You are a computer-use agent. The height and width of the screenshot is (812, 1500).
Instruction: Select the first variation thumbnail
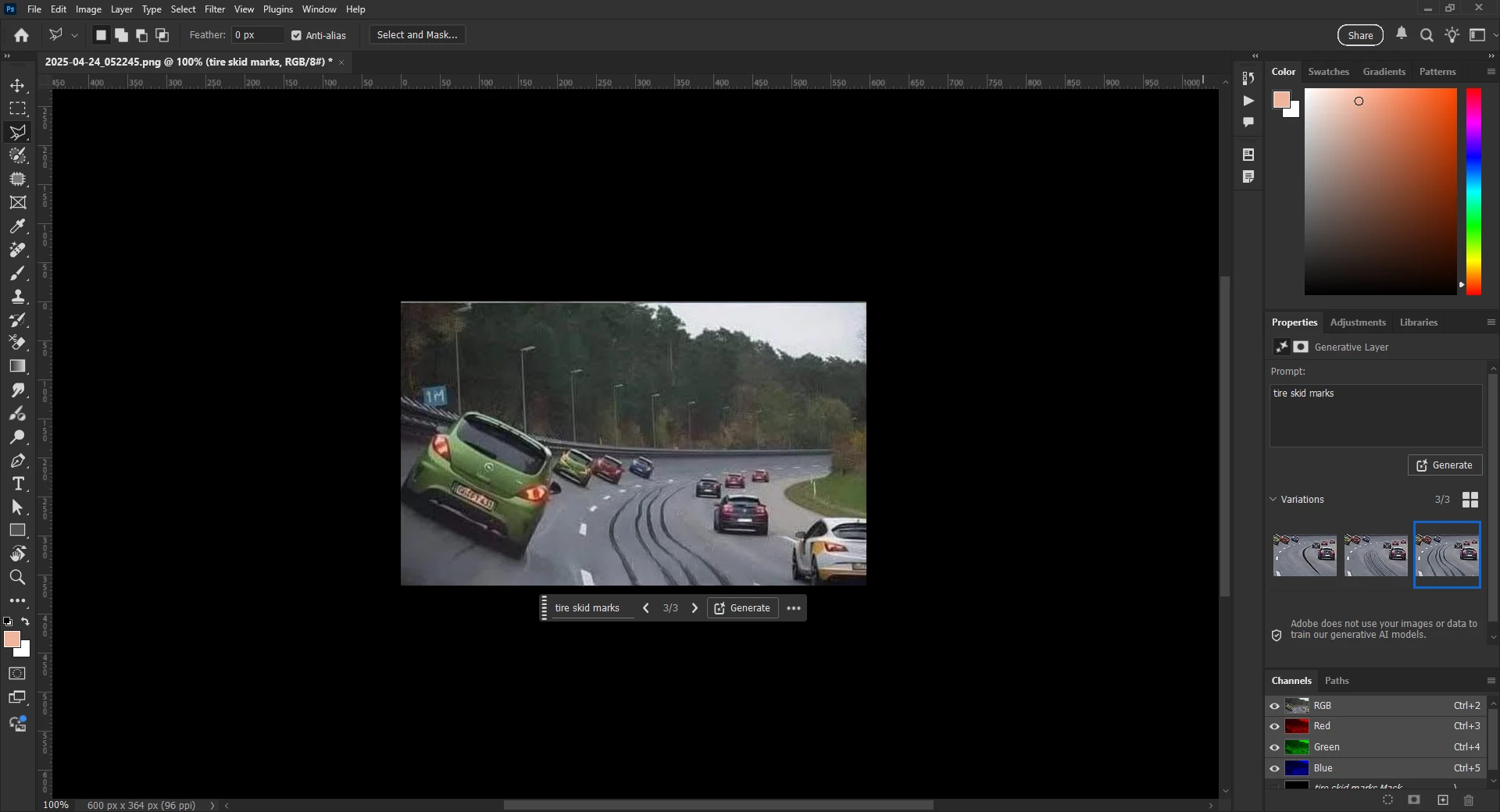click(x=1305, y=555)
